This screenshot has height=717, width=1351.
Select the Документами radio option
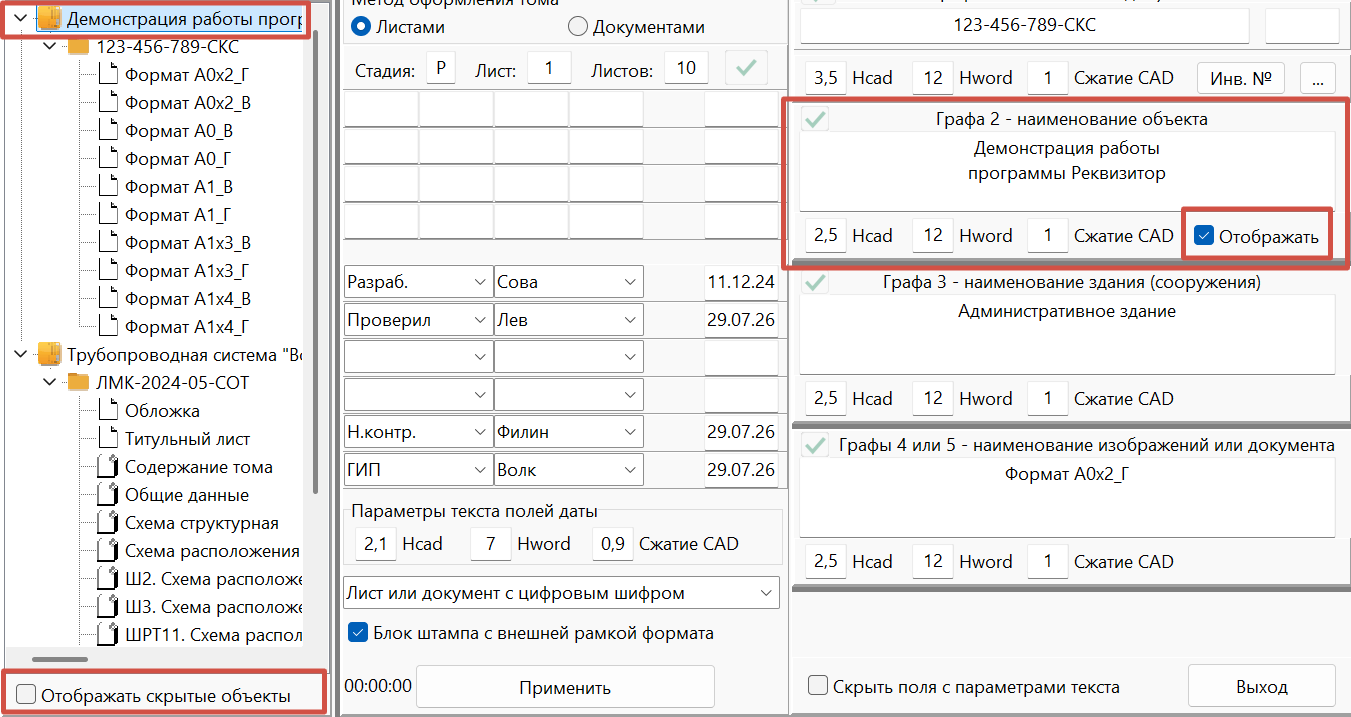click(578, 27)
